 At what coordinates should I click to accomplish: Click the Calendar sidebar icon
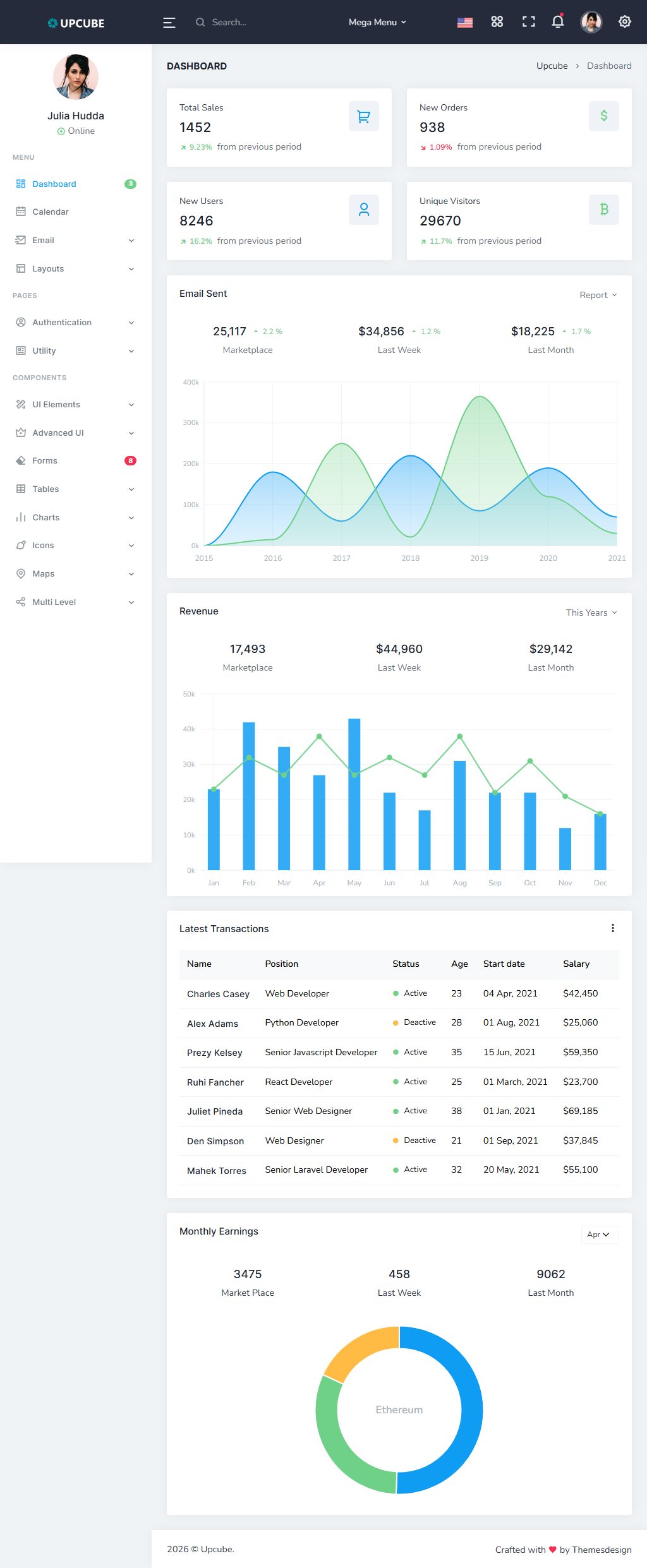[x=21, y=212]
